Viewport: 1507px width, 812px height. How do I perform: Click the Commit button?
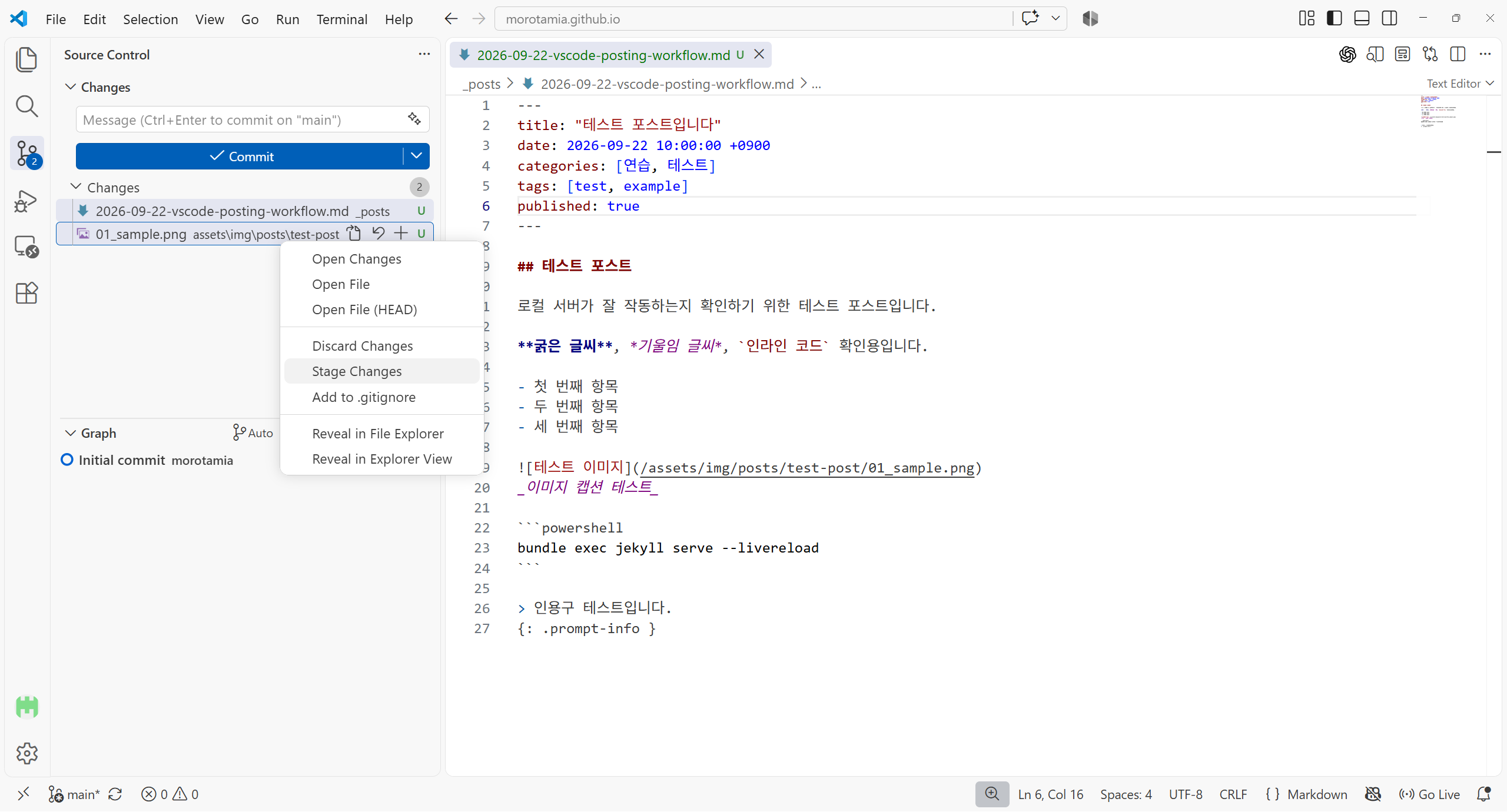click(240, 156)
